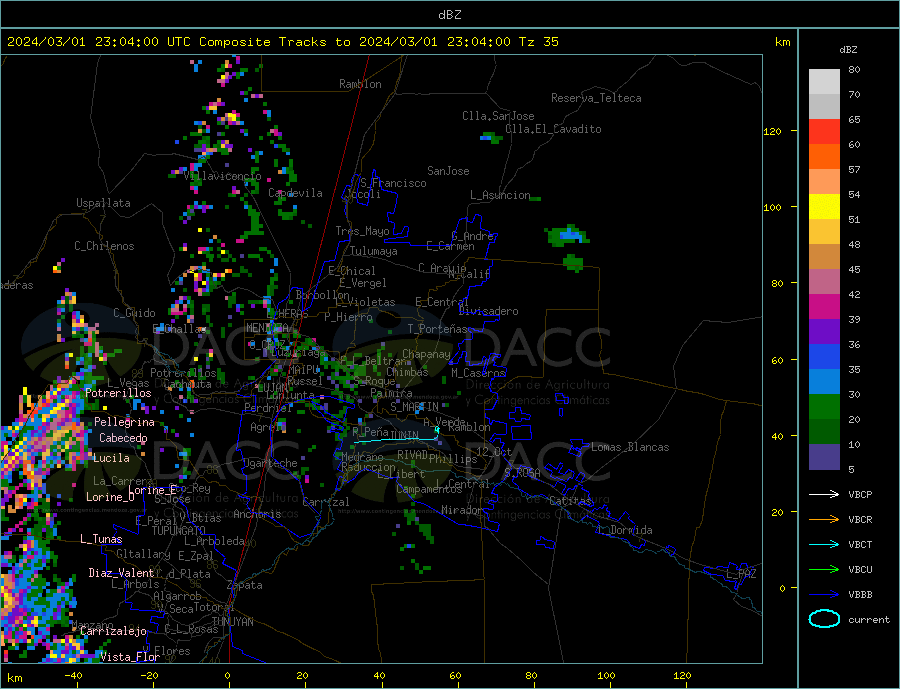Click the Cabecedo place label
The height and width of the screenshot is (689, 900).
click(123, 438)
